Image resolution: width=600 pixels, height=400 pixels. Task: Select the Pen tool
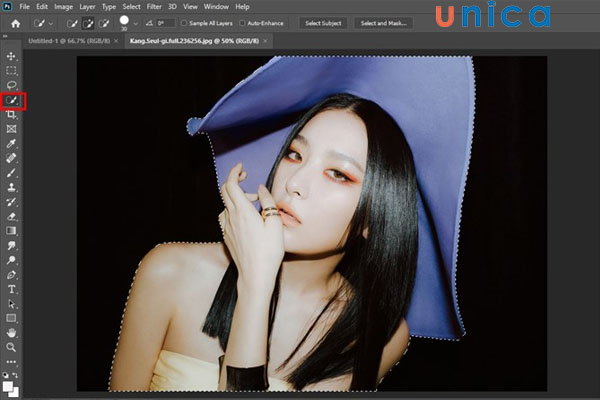[11, 275]
